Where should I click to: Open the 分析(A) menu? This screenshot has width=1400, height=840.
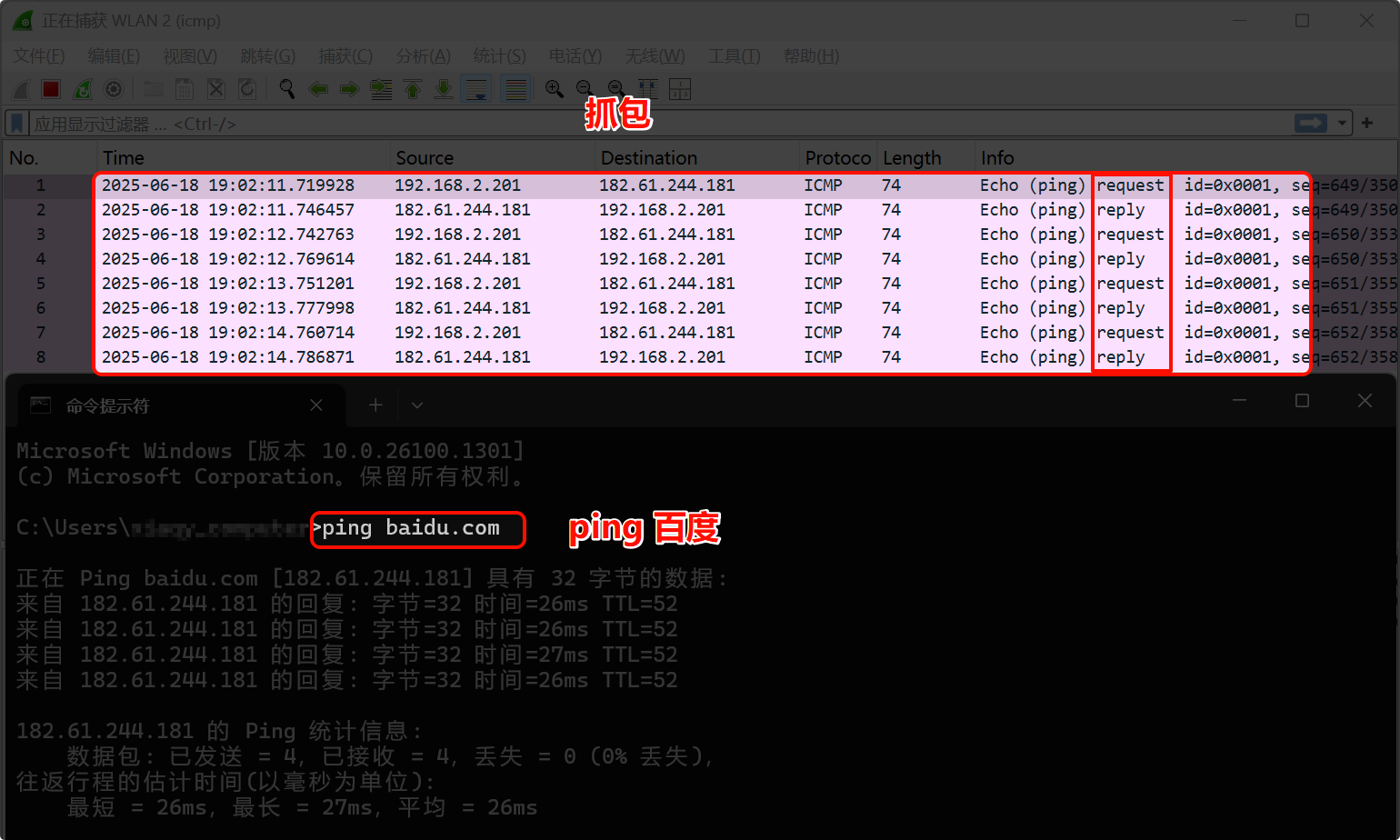(x=423, y=56)
